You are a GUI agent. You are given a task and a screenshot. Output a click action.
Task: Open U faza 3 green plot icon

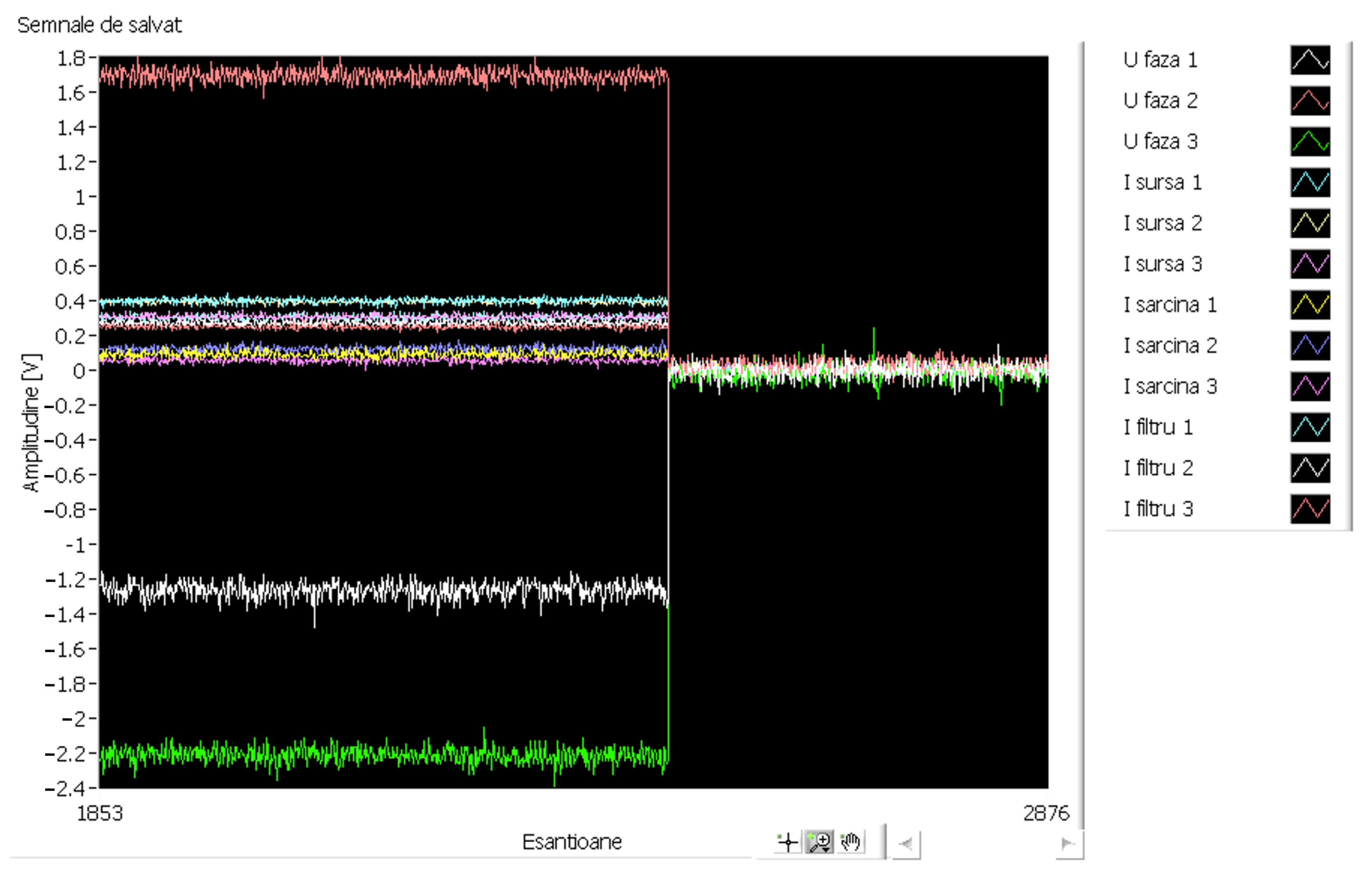click(1310, 142)
